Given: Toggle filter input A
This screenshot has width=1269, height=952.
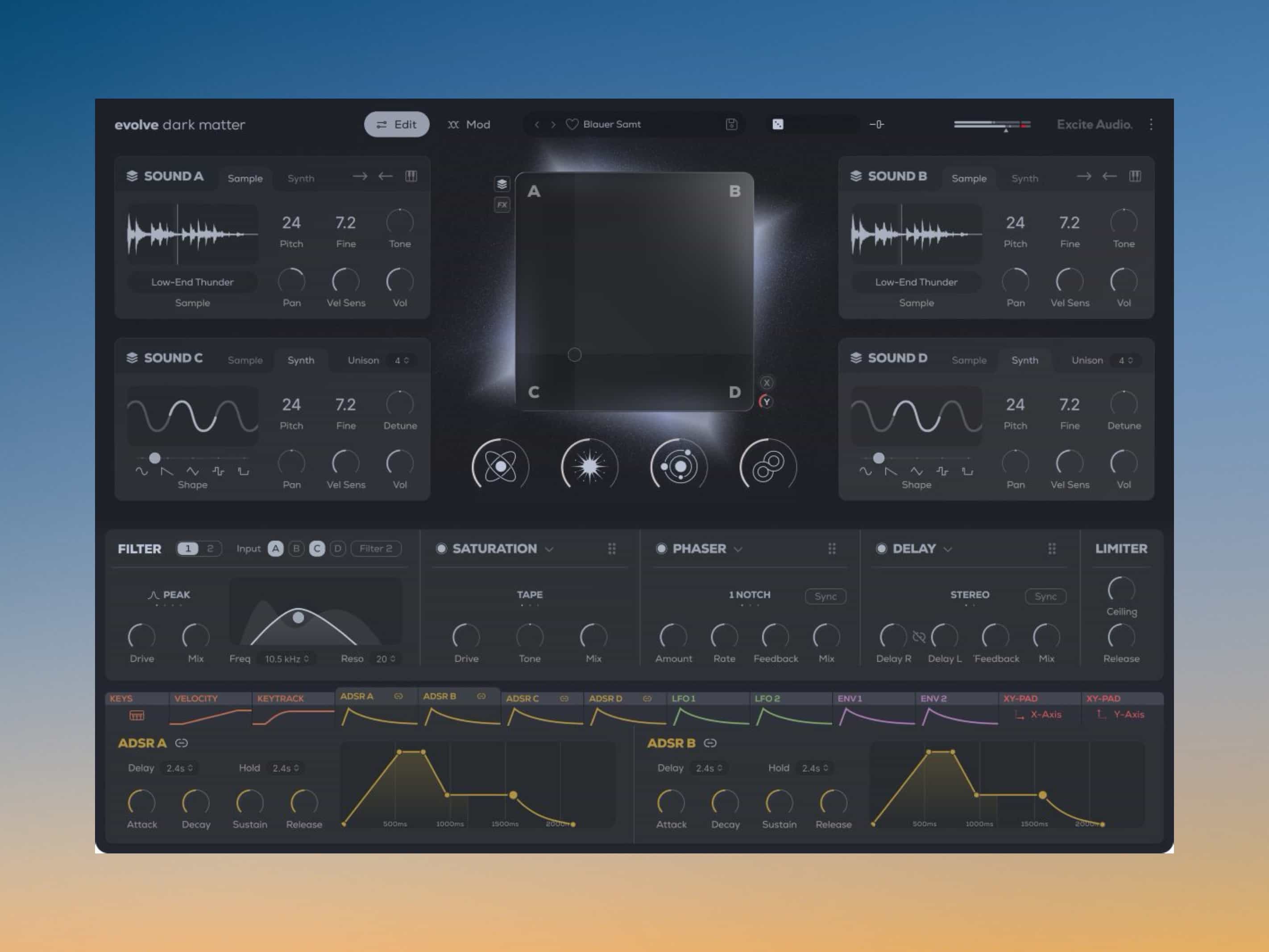Looking at the screenshot, I should coord(275,548).
